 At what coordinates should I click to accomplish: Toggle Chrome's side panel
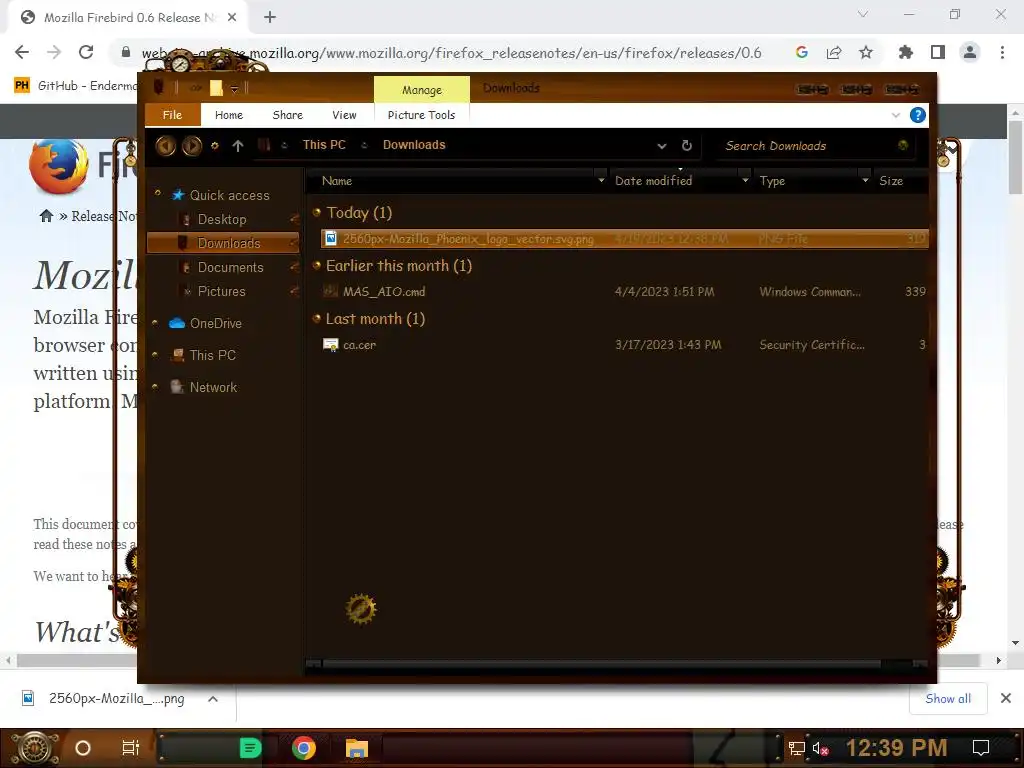pyautogui.click(x=938, y=52)
